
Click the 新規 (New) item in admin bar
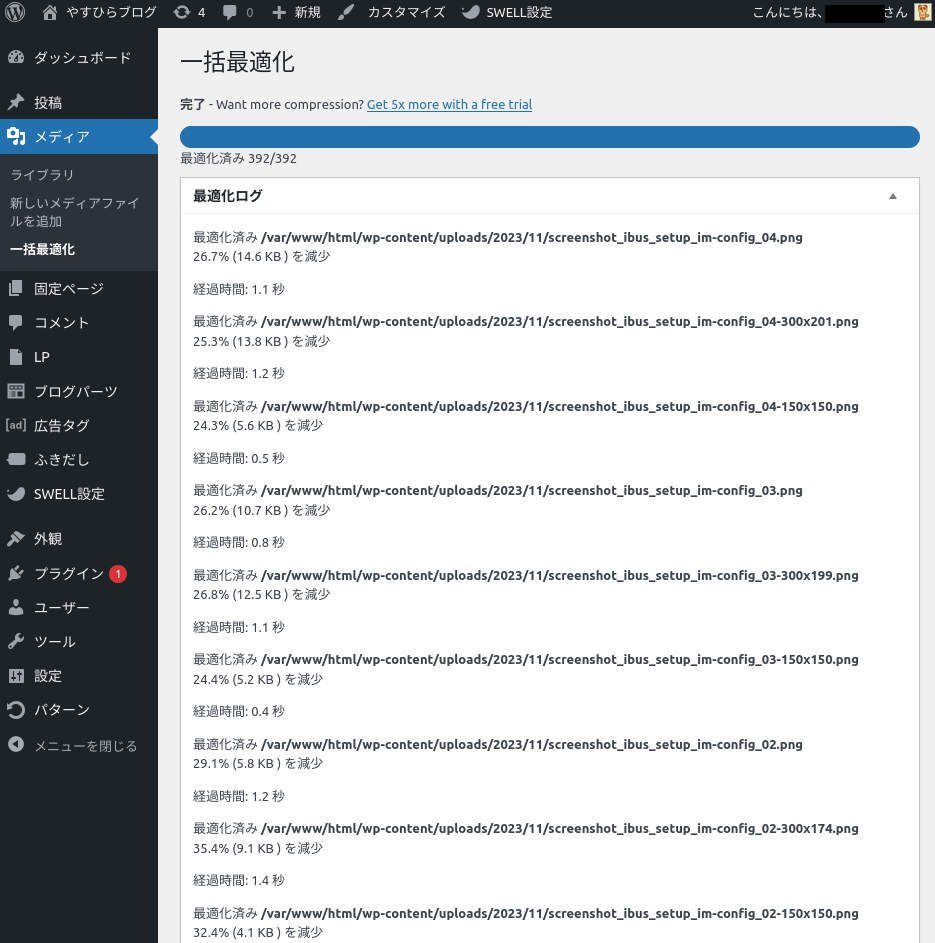pos(297,13)
